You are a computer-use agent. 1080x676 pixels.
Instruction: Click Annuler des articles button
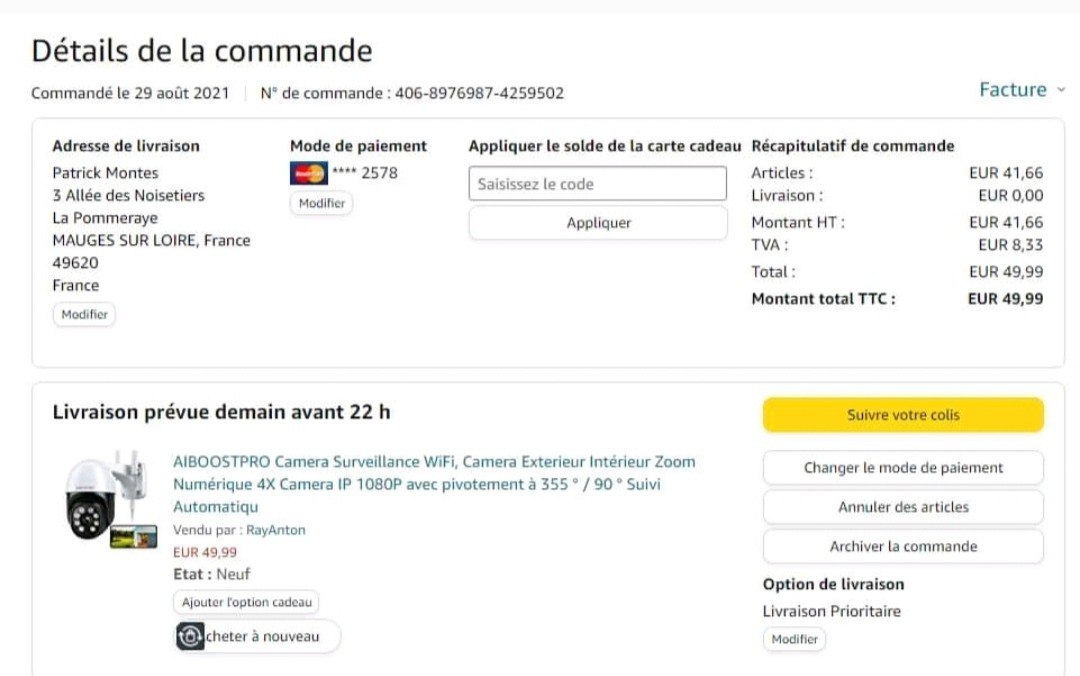(x=902, y=507)
